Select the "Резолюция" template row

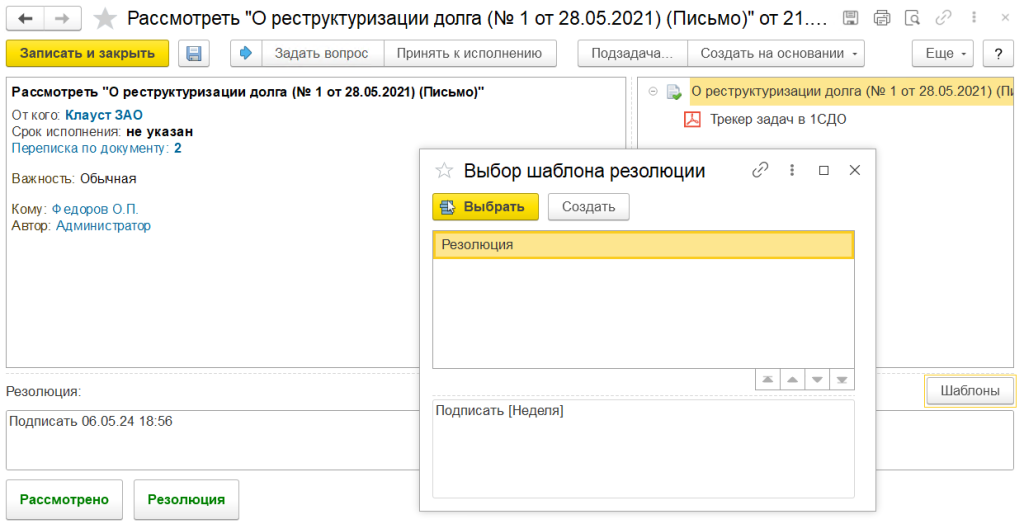click(642, 245)
